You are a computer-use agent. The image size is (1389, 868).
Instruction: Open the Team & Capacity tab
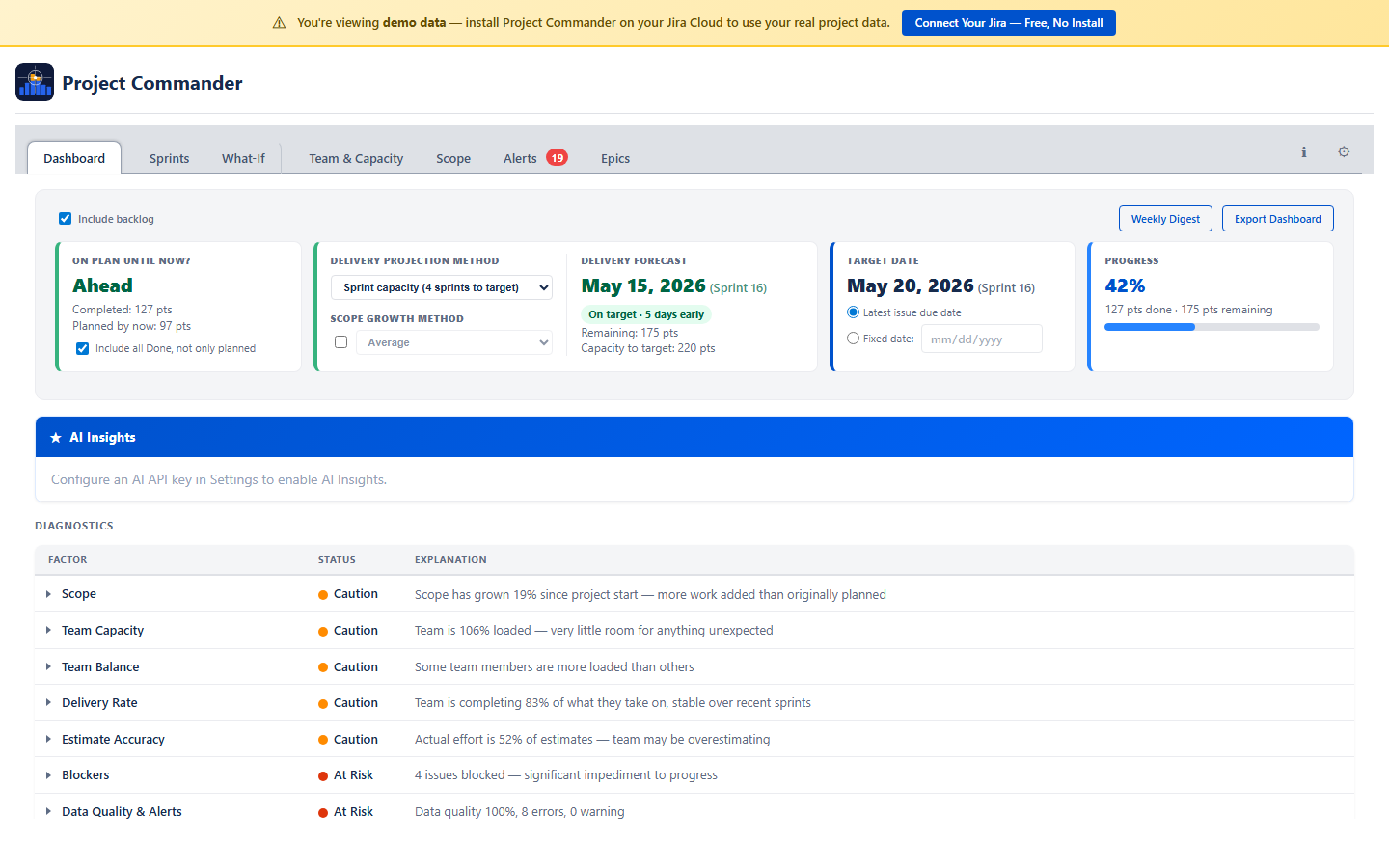(355, 158)
